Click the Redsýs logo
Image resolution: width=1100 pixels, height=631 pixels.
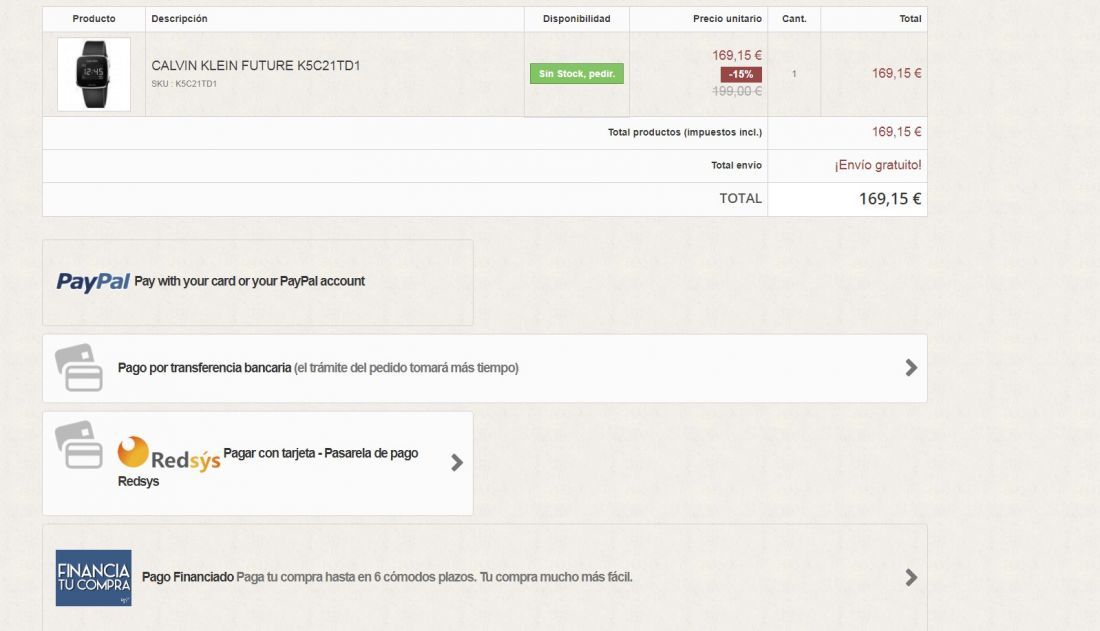point(169,454)
